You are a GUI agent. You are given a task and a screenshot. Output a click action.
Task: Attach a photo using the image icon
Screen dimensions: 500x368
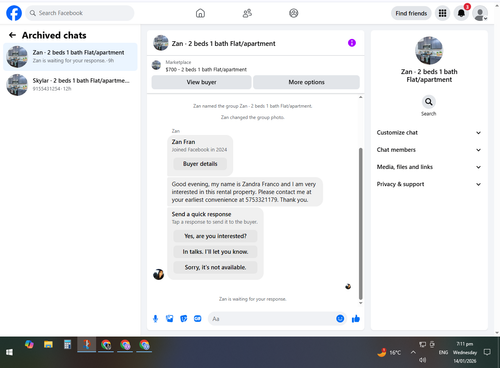coord(170,319)
